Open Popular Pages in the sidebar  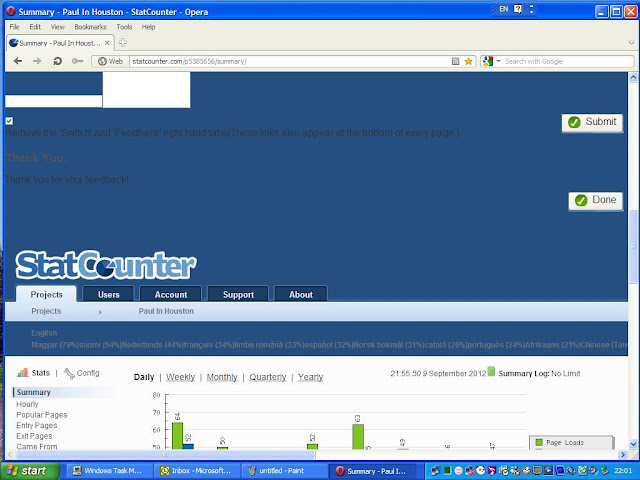coord(42,415)
